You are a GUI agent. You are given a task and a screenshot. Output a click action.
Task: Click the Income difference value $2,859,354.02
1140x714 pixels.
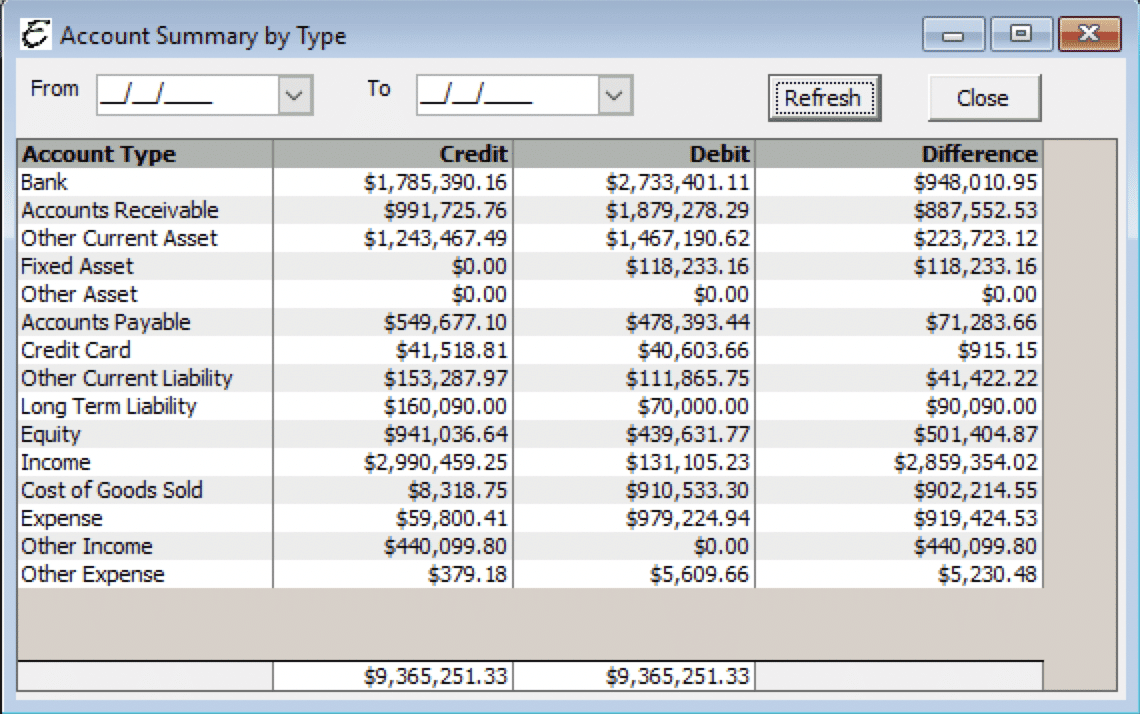tap(966, 462)
